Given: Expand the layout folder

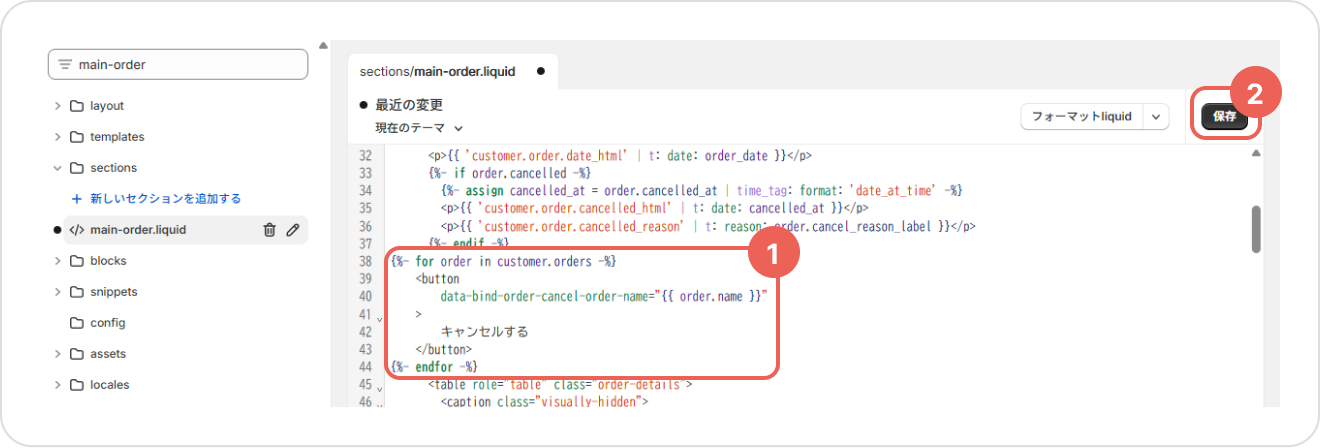Looking at the screenshot, I should pyautogui.click(x=58, y=106).
